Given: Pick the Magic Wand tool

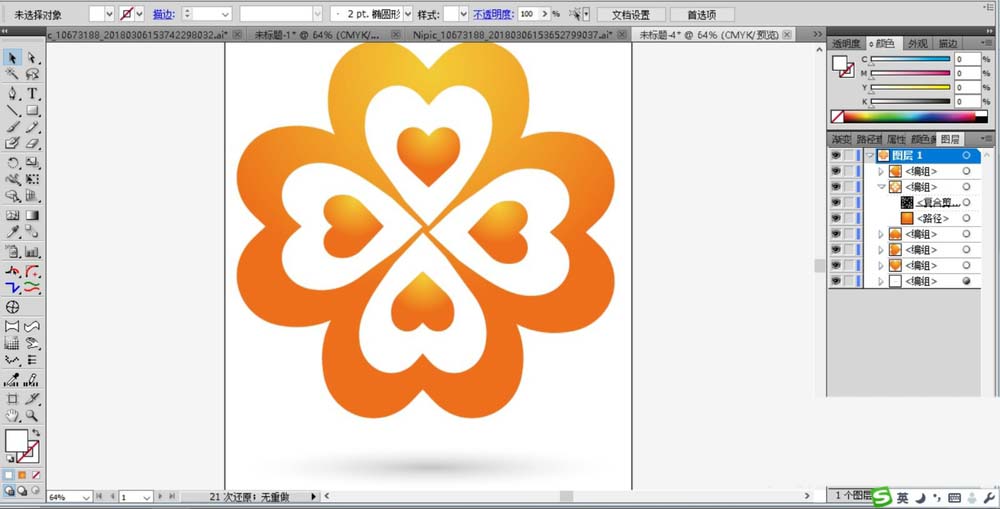Looking at the screenshot, I should pyautogui.click(x=12, y=75).
